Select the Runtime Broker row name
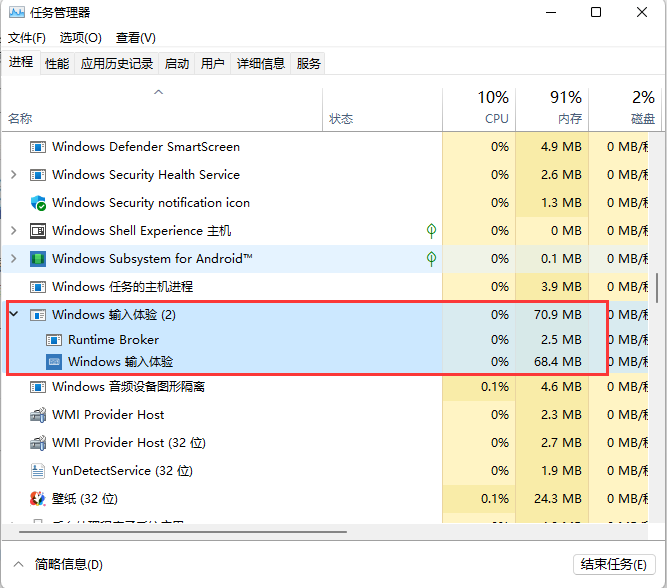The image size is (667, 588). 114,340
